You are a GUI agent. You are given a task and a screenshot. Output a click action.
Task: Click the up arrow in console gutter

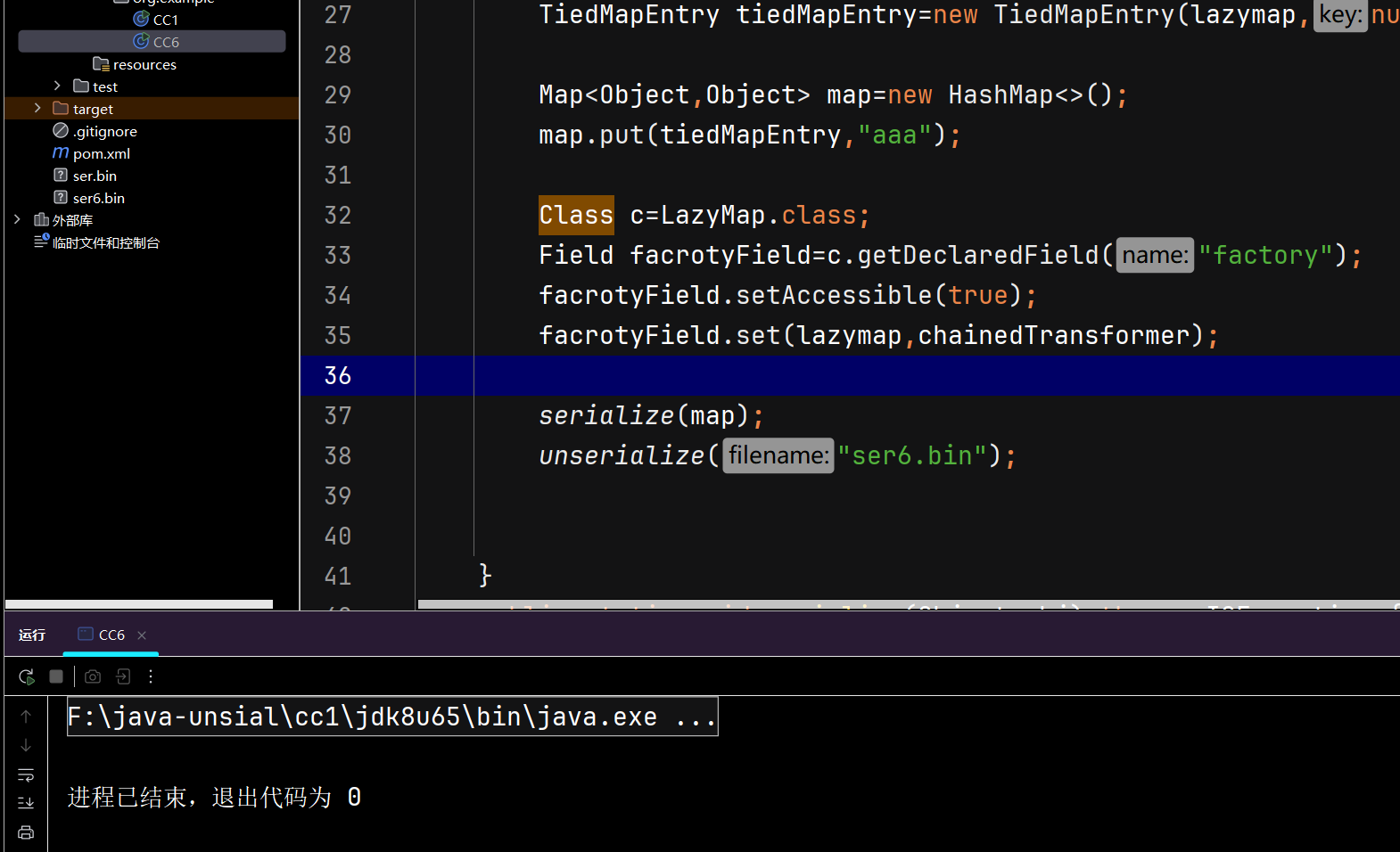[26, 717]
